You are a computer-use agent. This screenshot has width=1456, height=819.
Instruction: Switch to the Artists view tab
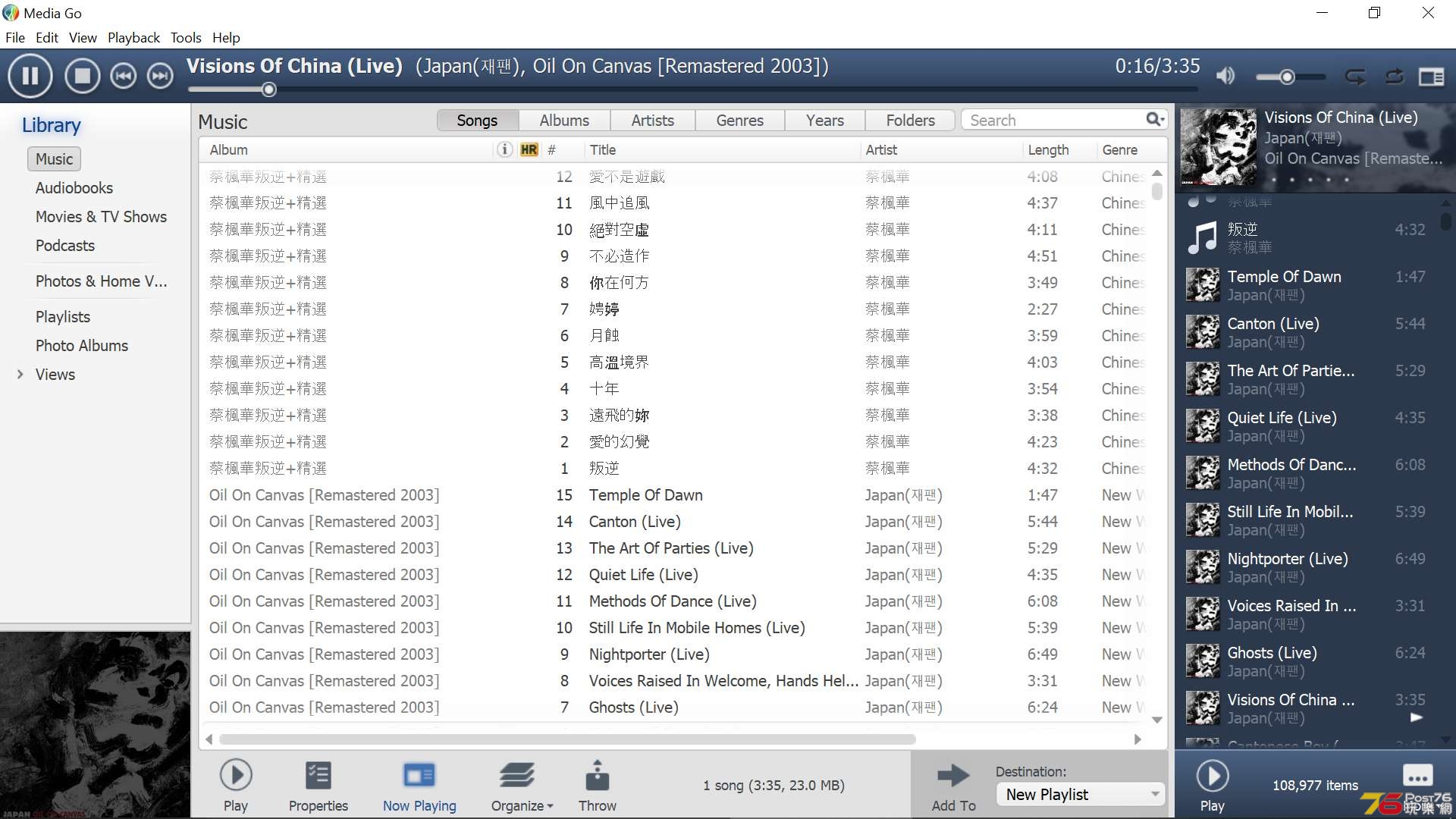point(652,121)
